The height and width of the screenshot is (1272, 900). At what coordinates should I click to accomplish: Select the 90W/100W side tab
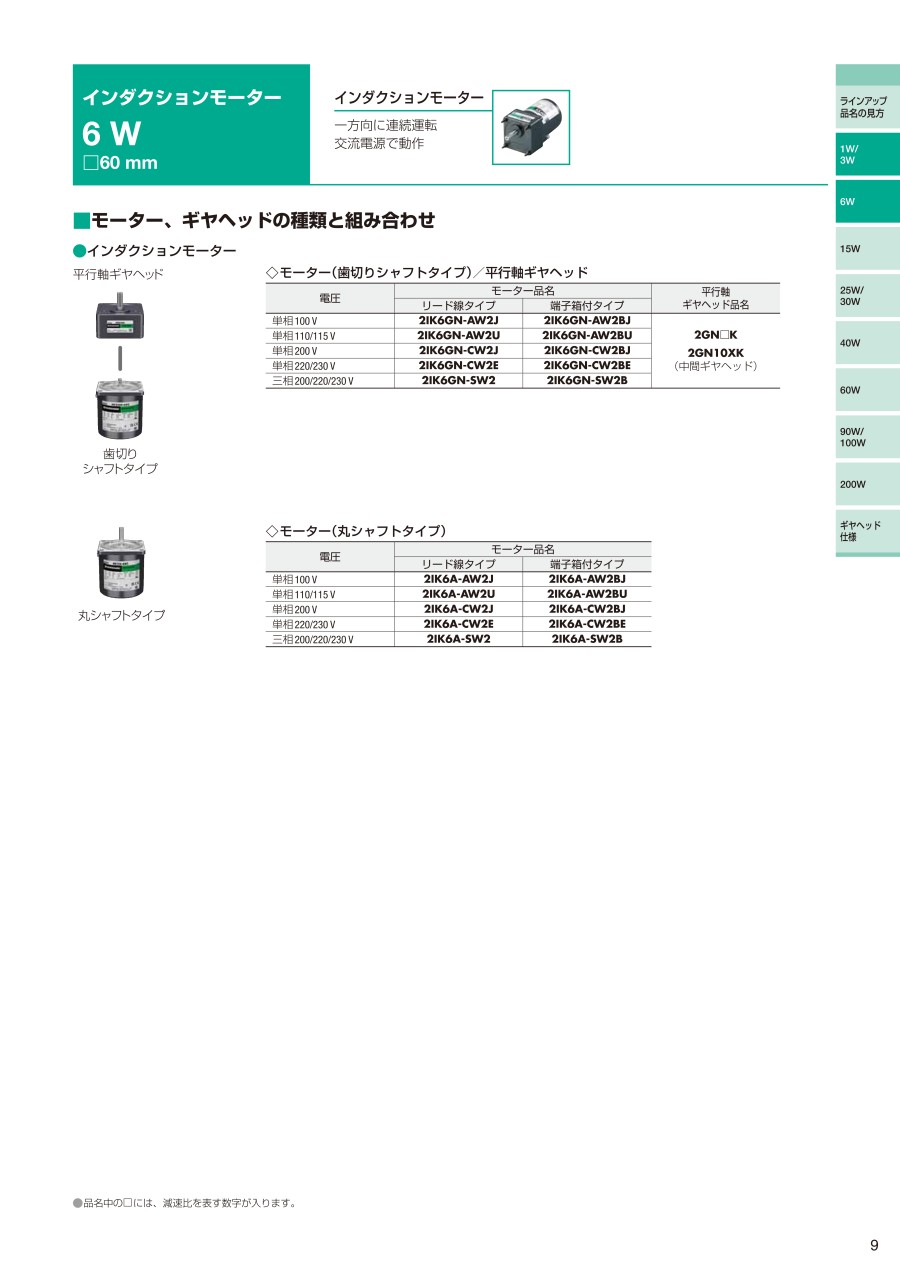tap(866, 436)
